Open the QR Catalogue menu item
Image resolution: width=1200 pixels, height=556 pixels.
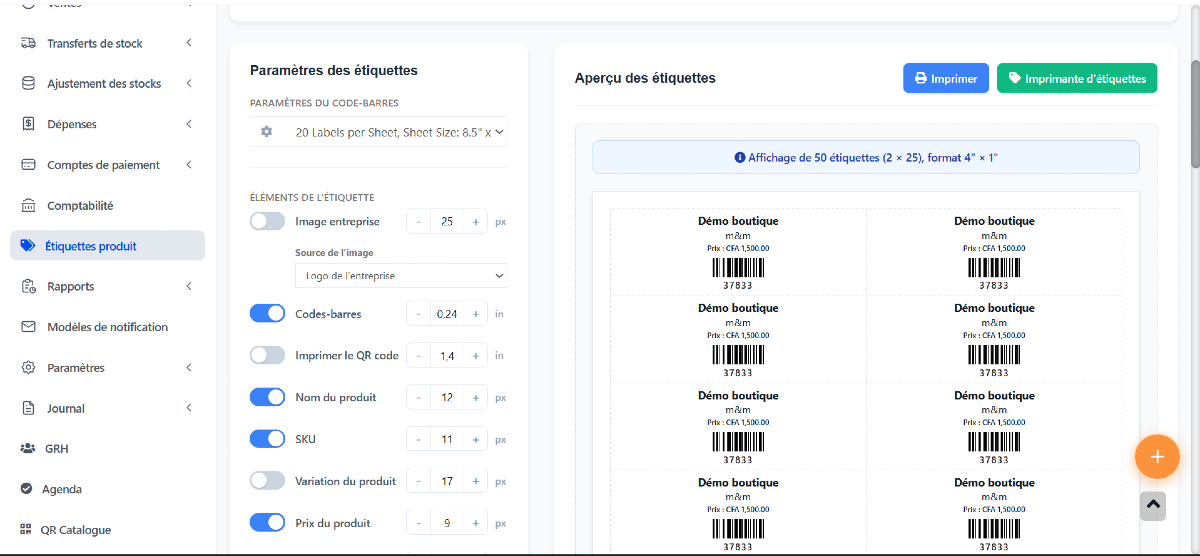(x=107, y=530)
